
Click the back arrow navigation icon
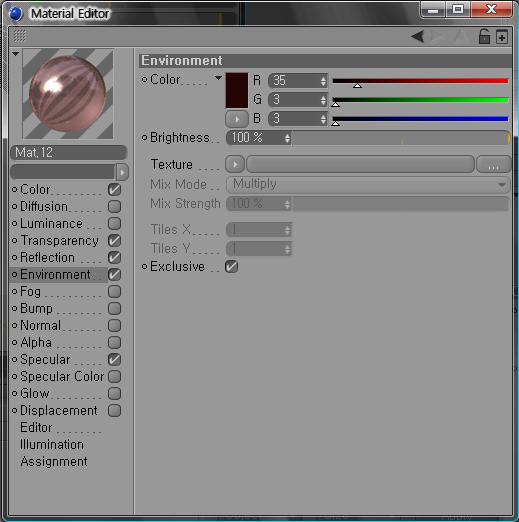click(418, 36)
